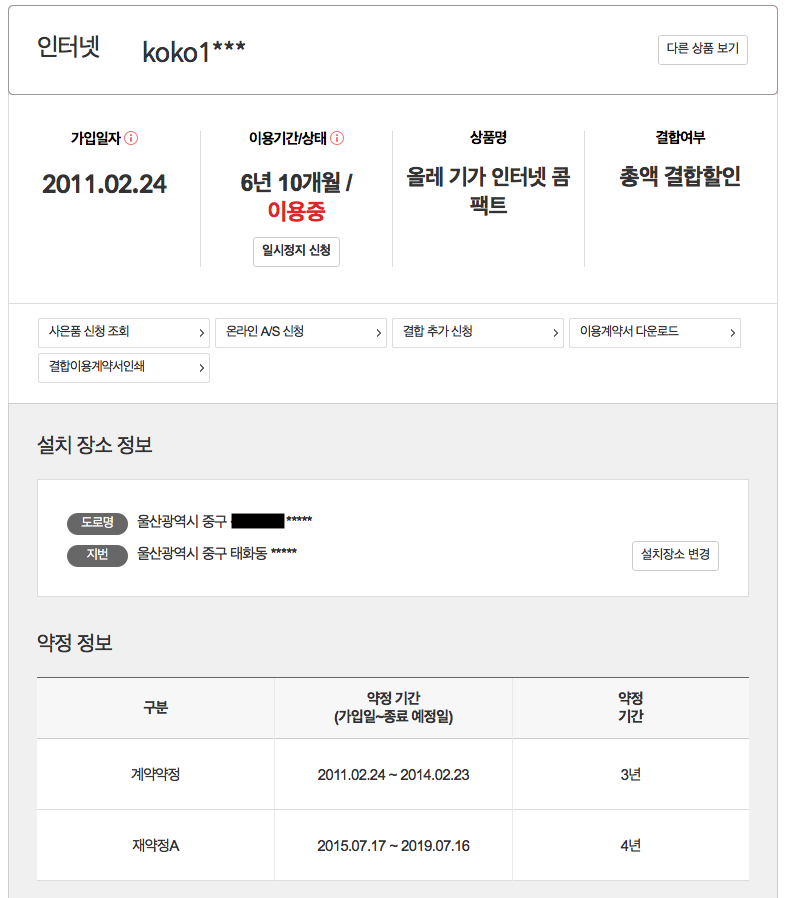The image size is (785, 898).
Task: Open the 결합 추가 신청 link
Action: click(x=438, y=332)
